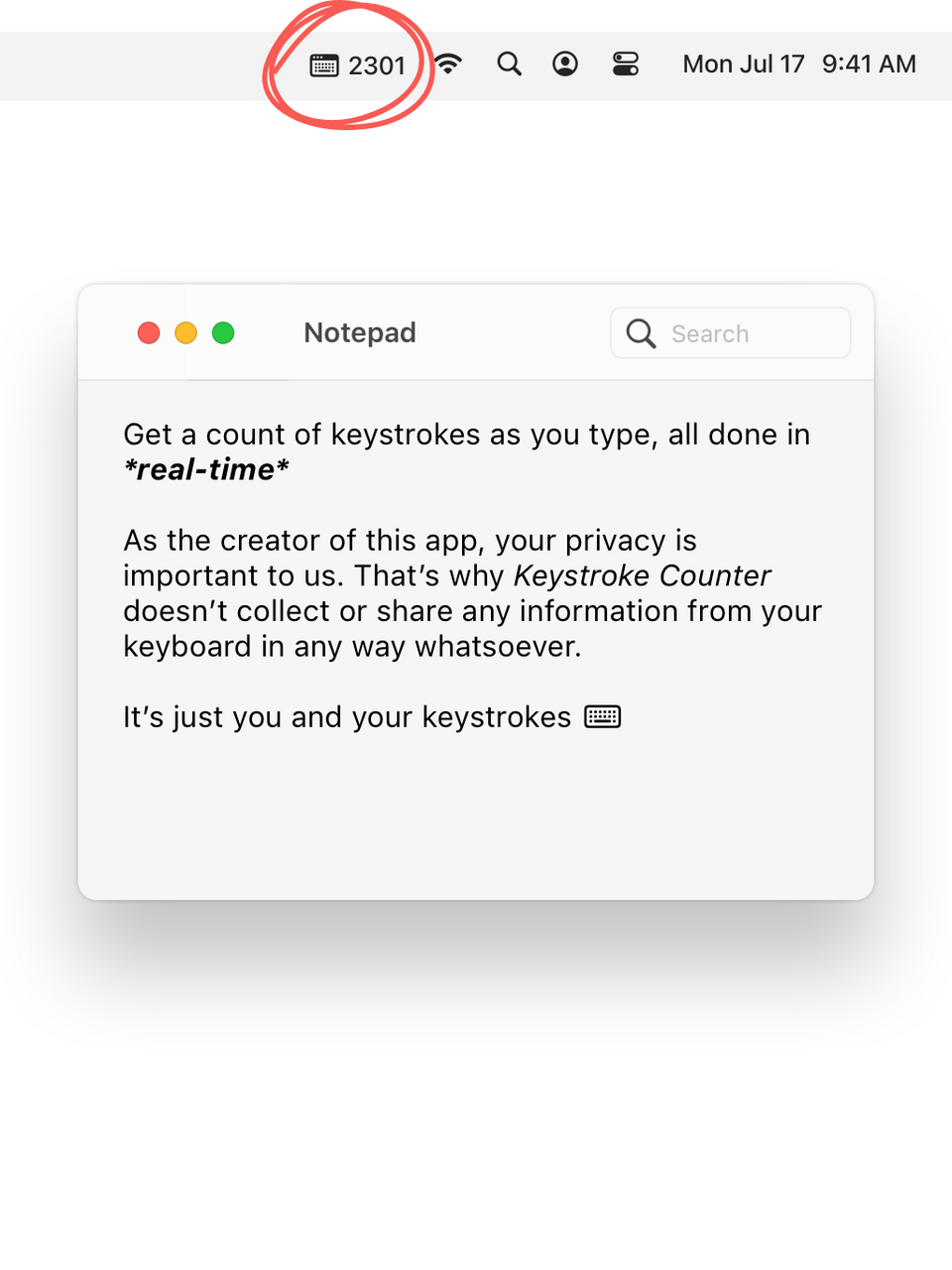This screenshot has width=952, height=1270.
Task: Zoom the Notepad window with green button
Action: tap(223, 333)
